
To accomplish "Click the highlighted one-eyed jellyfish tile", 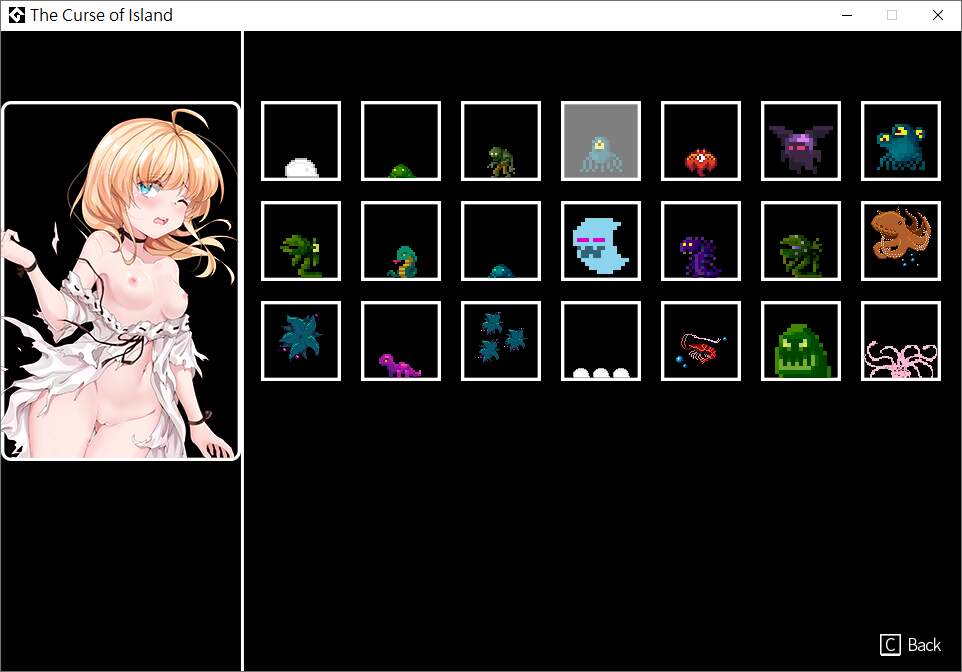I will pyautogui.click(x=601, y=141).
